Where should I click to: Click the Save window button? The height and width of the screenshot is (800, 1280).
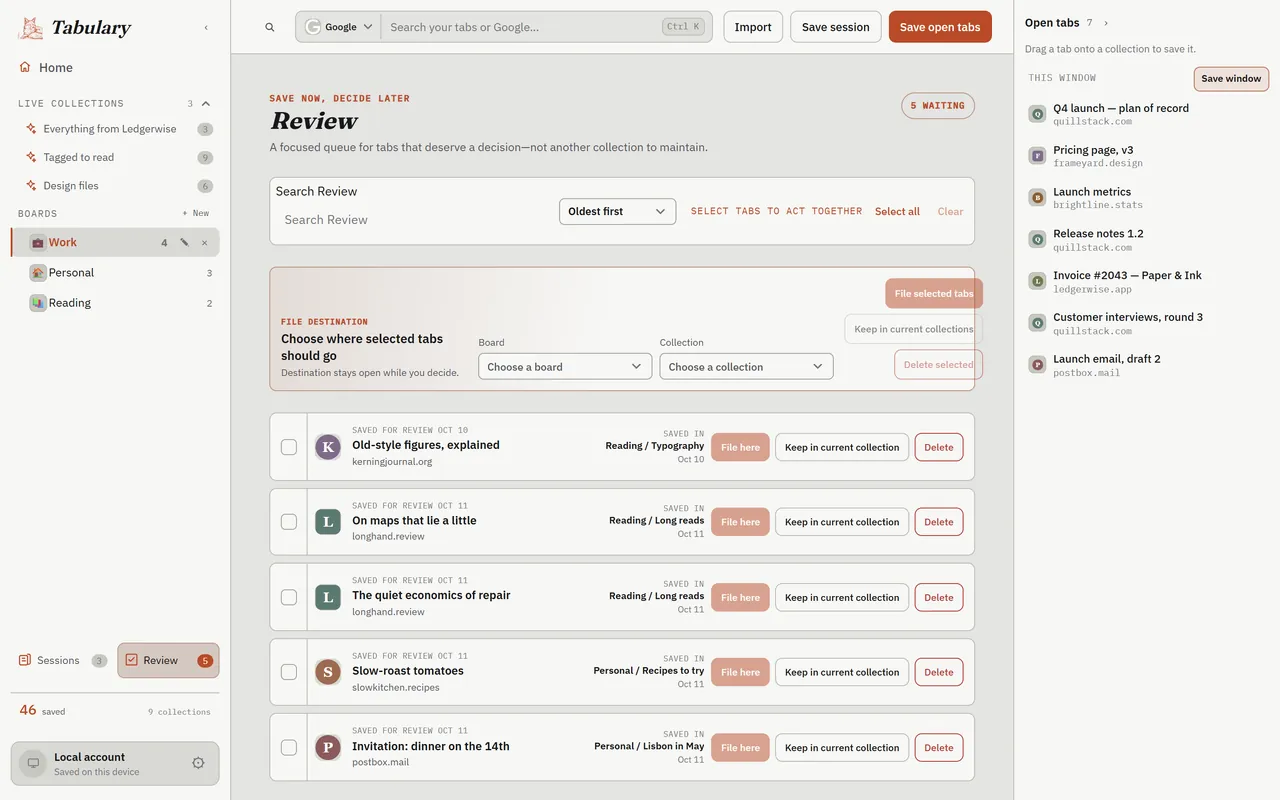(x=1231, y=79)
